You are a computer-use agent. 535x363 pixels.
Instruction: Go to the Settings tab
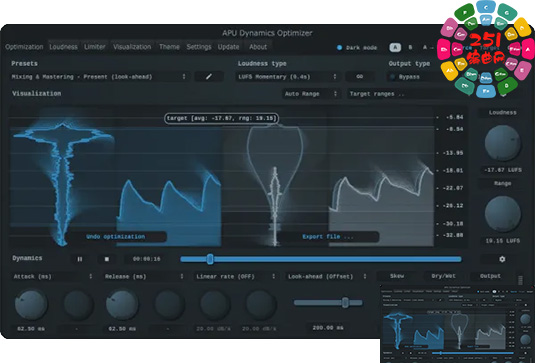(199, 47)
